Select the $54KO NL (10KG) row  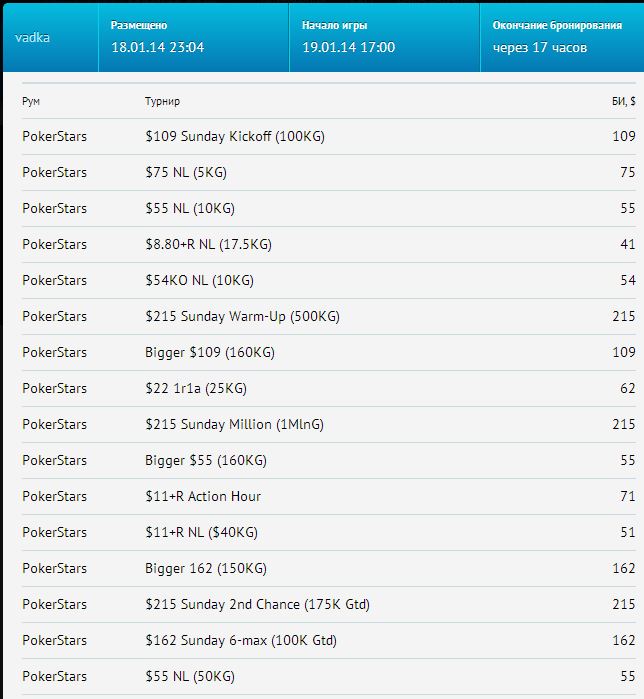pyautogui.click(x=329, y=280)
